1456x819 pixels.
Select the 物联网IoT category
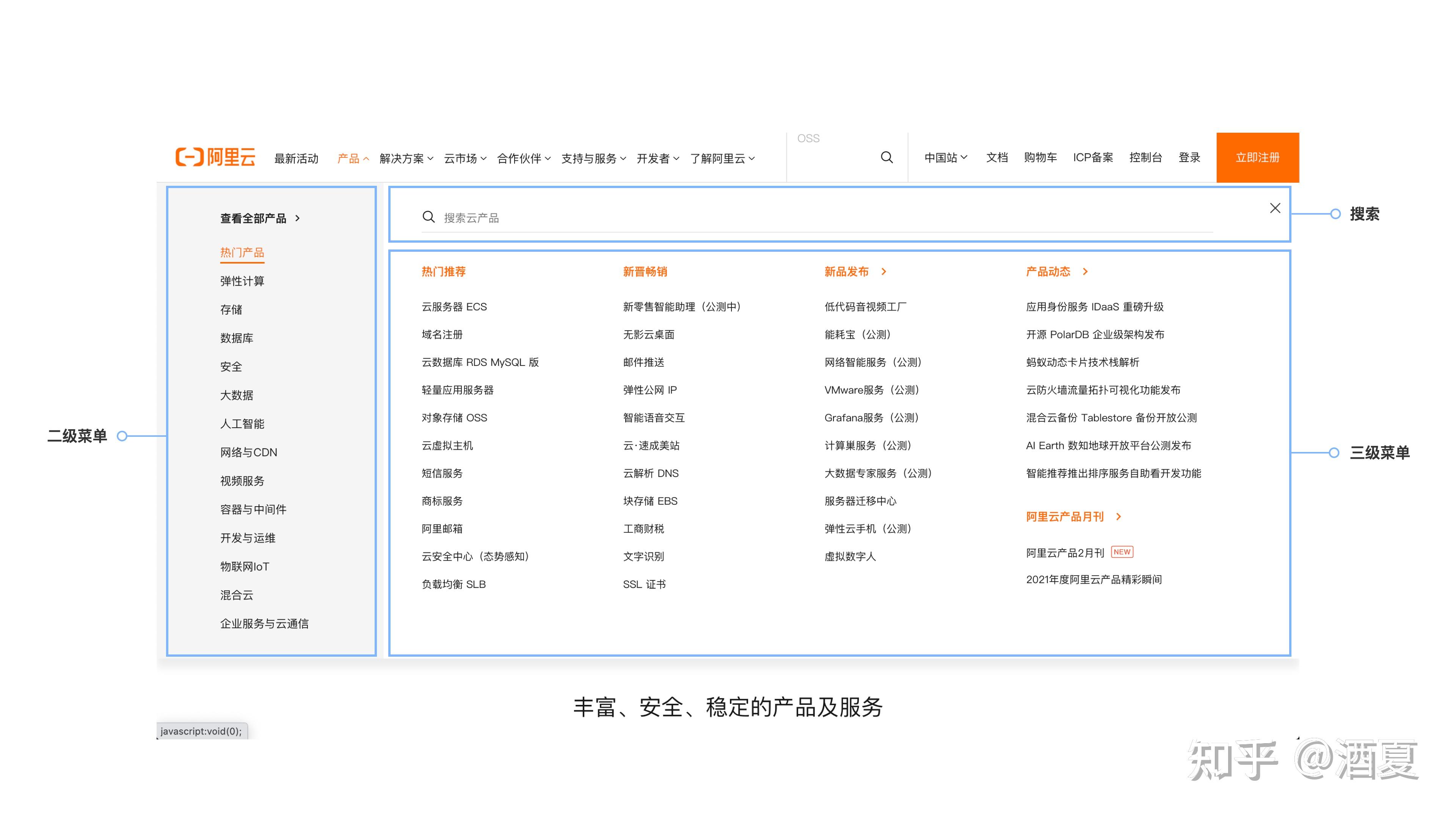coord(245,566)
